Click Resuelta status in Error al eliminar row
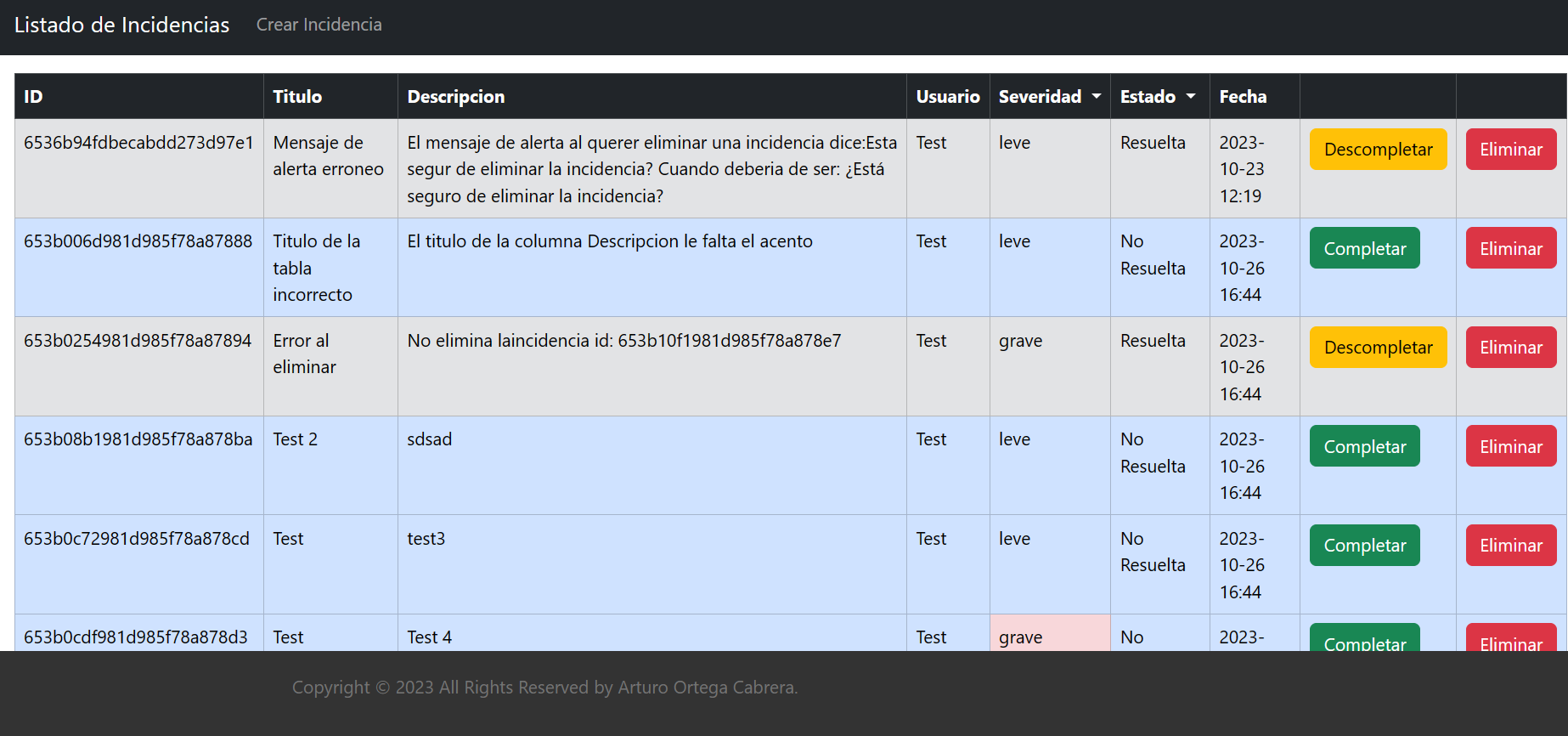 1153,341
